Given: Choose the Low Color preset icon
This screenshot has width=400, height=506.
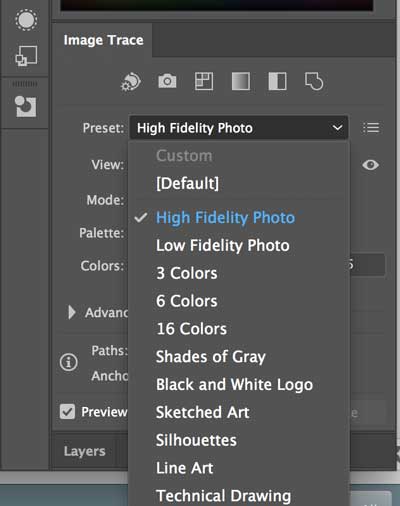Looking at the screenshot, I should (204, 81).
